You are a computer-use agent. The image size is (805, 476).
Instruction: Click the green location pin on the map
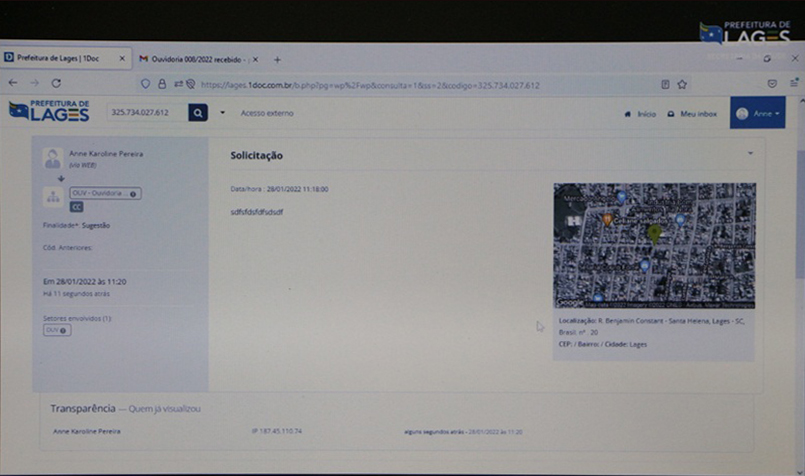pos(654,233)
